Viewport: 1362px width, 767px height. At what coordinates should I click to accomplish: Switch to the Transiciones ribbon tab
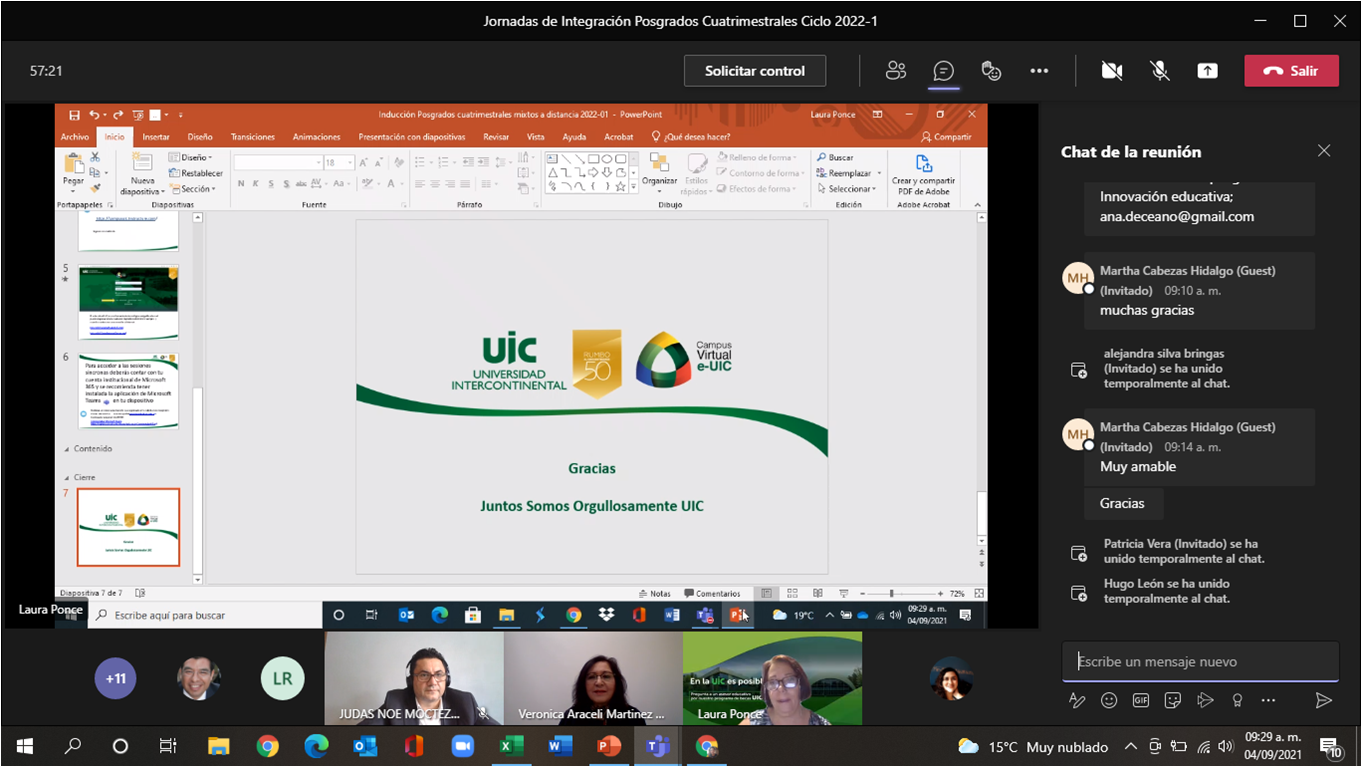point(252,137)
